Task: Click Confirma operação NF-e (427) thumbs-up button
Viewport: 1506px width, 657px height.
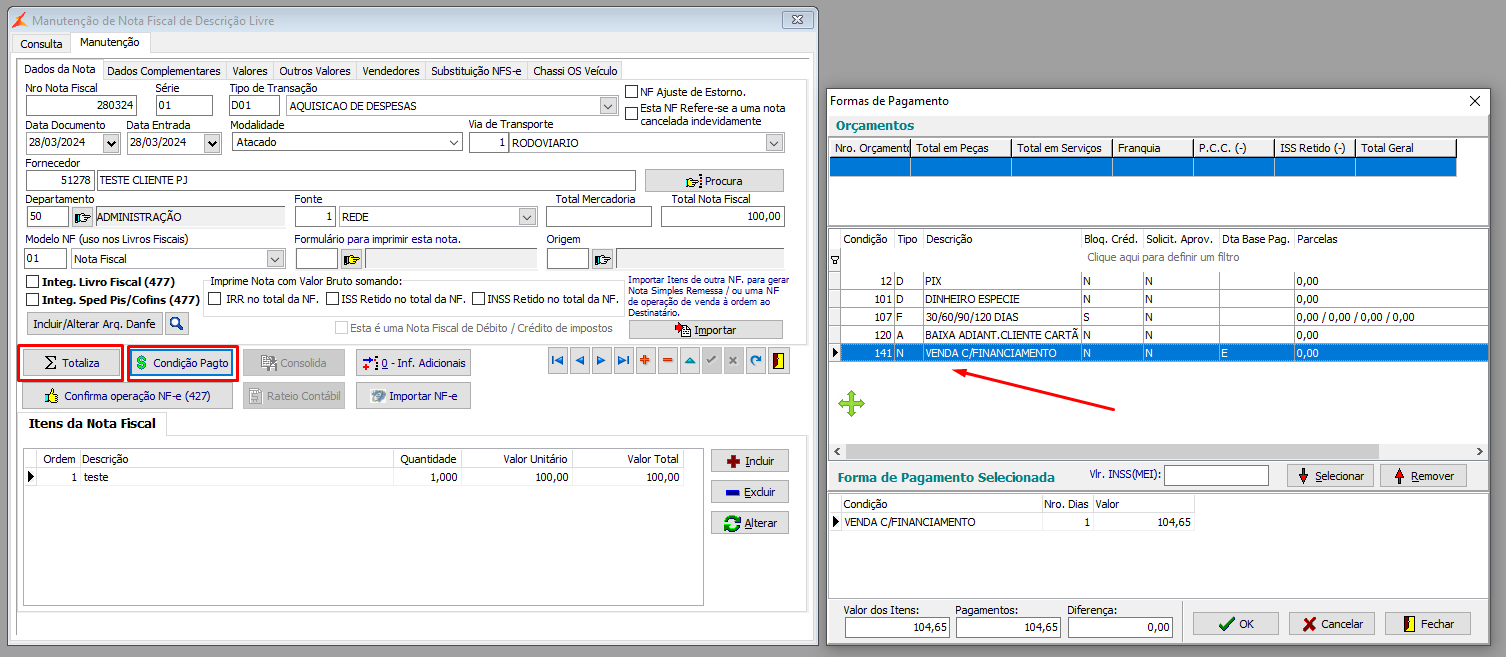Action: pos(127,396)
